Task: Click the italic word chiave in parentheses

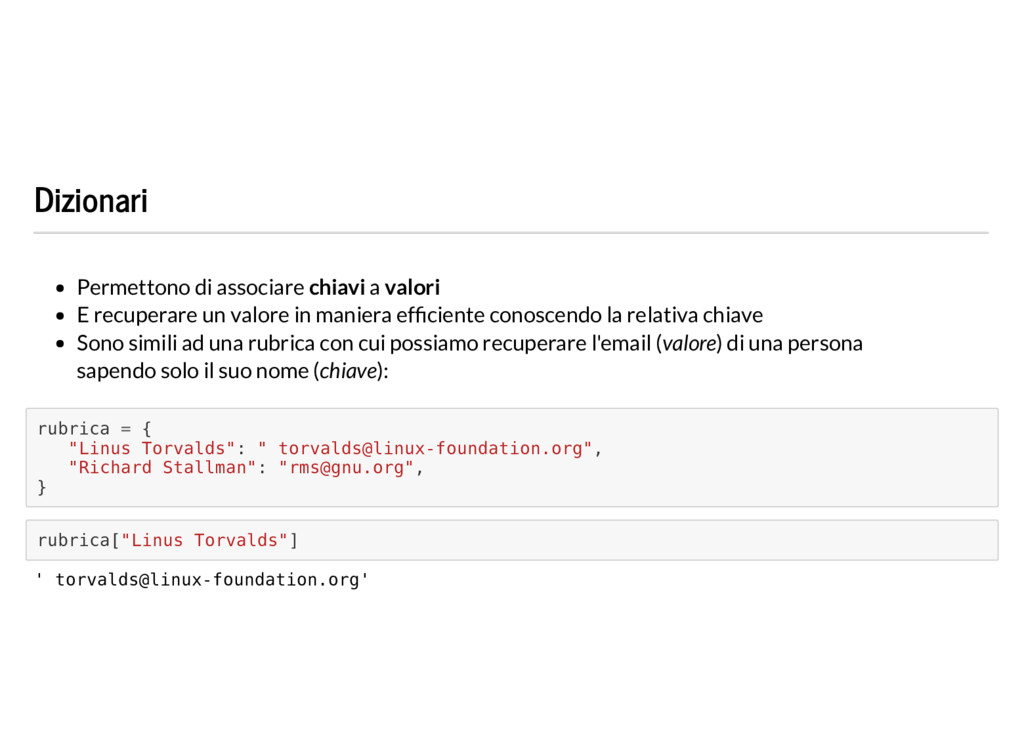Action: click(349, 371)
